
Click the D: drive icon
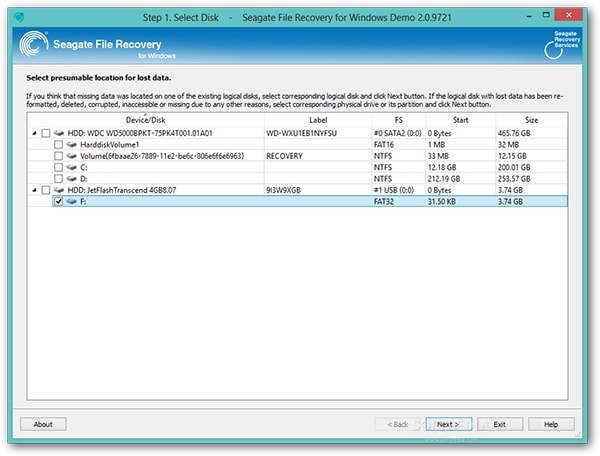[72, 179]
